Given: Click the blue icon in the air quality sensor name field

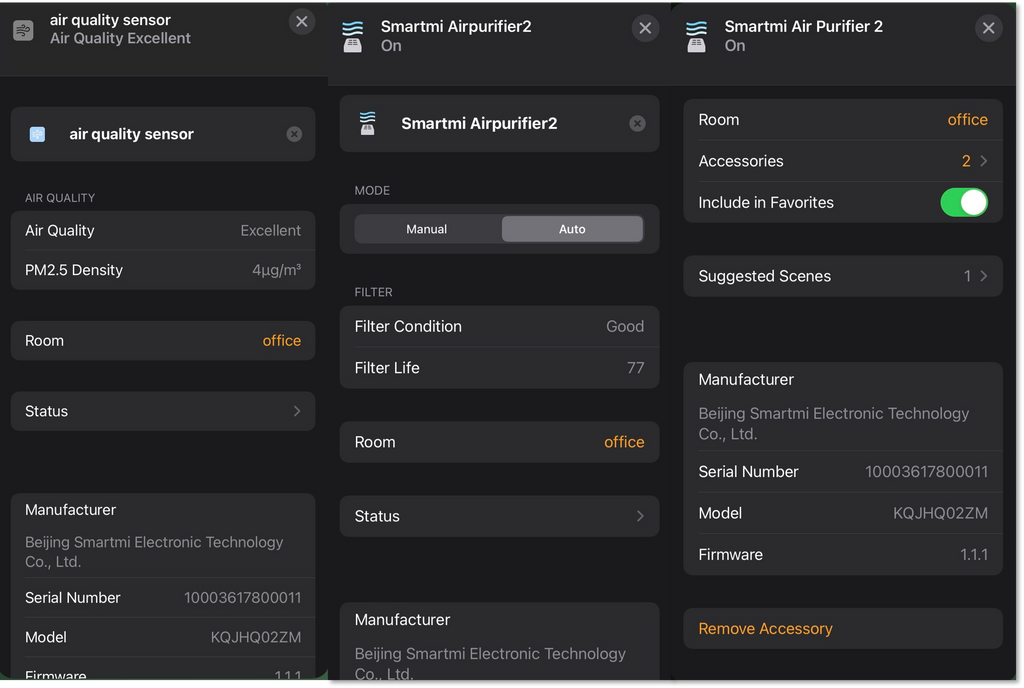Looking at the screenshot, I should [37, 134].
